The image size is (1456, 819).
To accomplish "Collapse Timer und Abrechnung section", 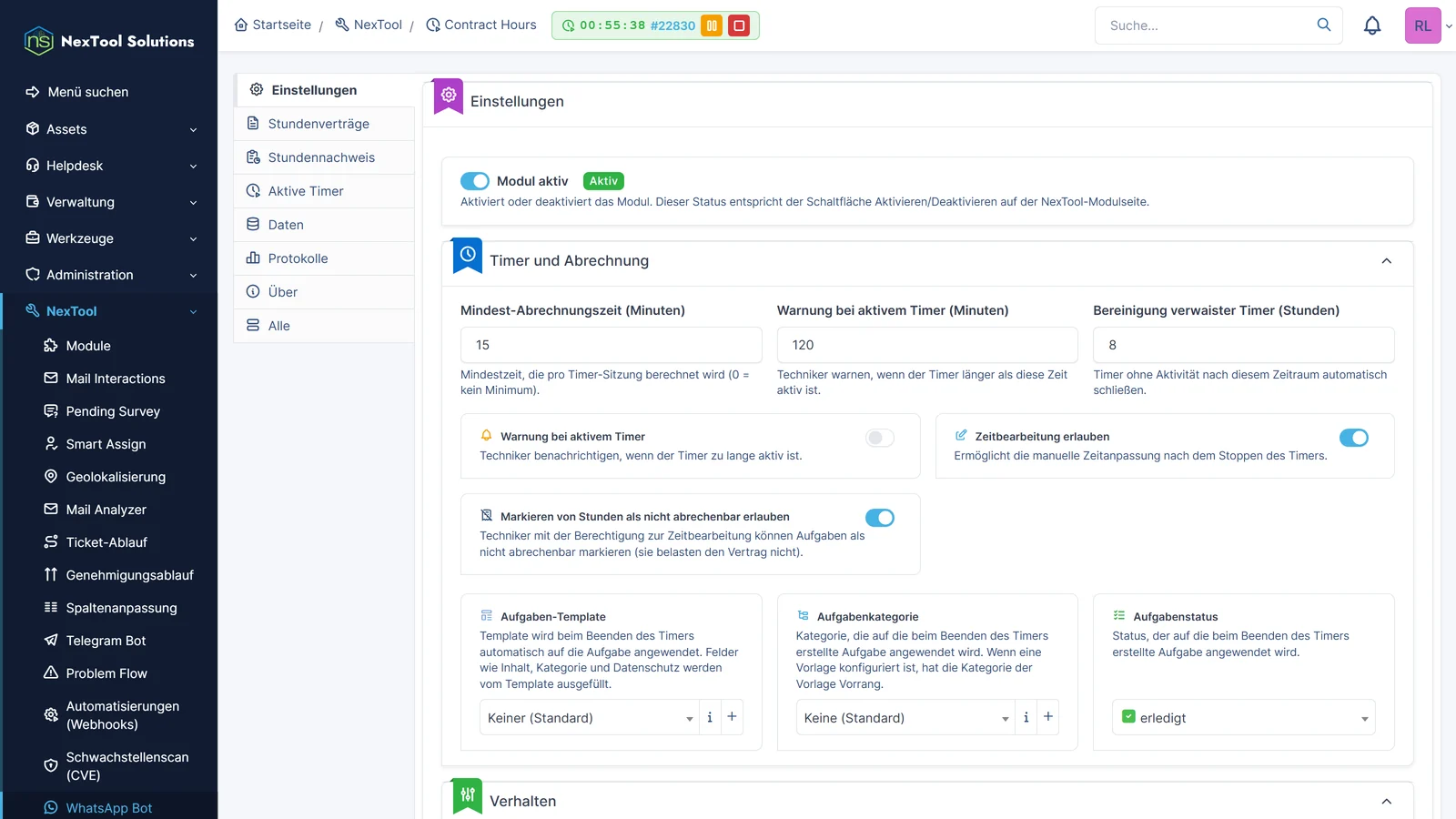I will coord(1386,261).
